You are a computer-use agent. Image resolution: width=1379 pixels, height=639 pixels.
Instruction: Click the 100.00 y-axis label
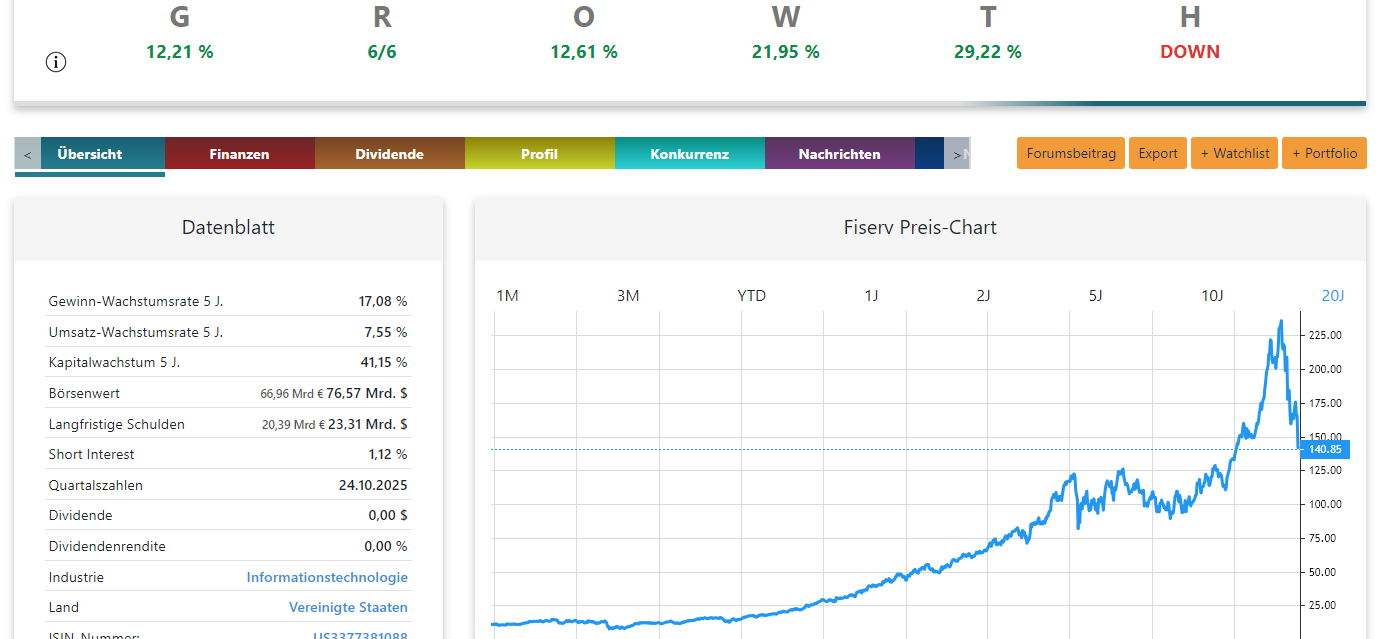point(1325,504)
